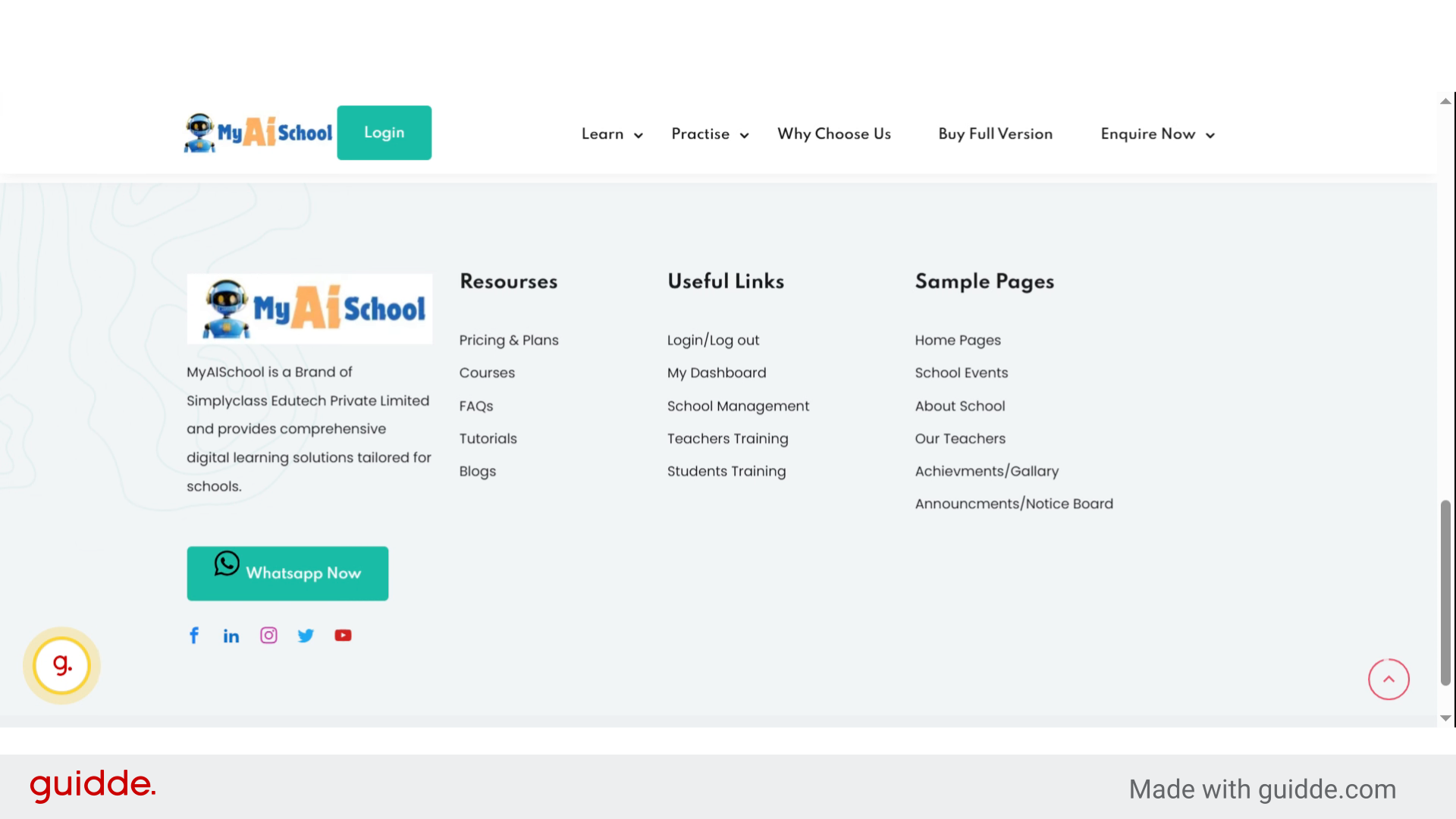1456x819 pixels.
Task: Open Buy Full Version menu item
Action: pos(995,134)
